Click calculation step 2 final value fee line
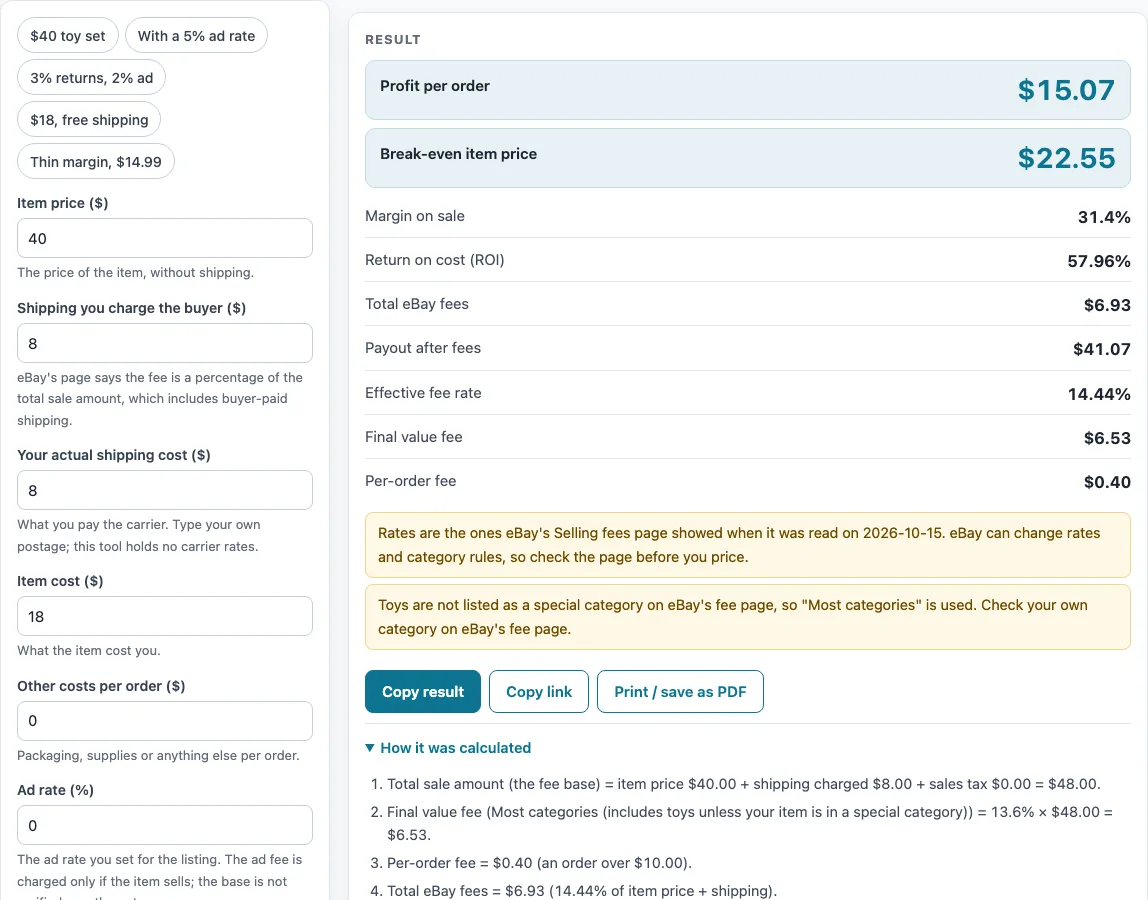The image size is (1148, 900). (x=750, y=823)
